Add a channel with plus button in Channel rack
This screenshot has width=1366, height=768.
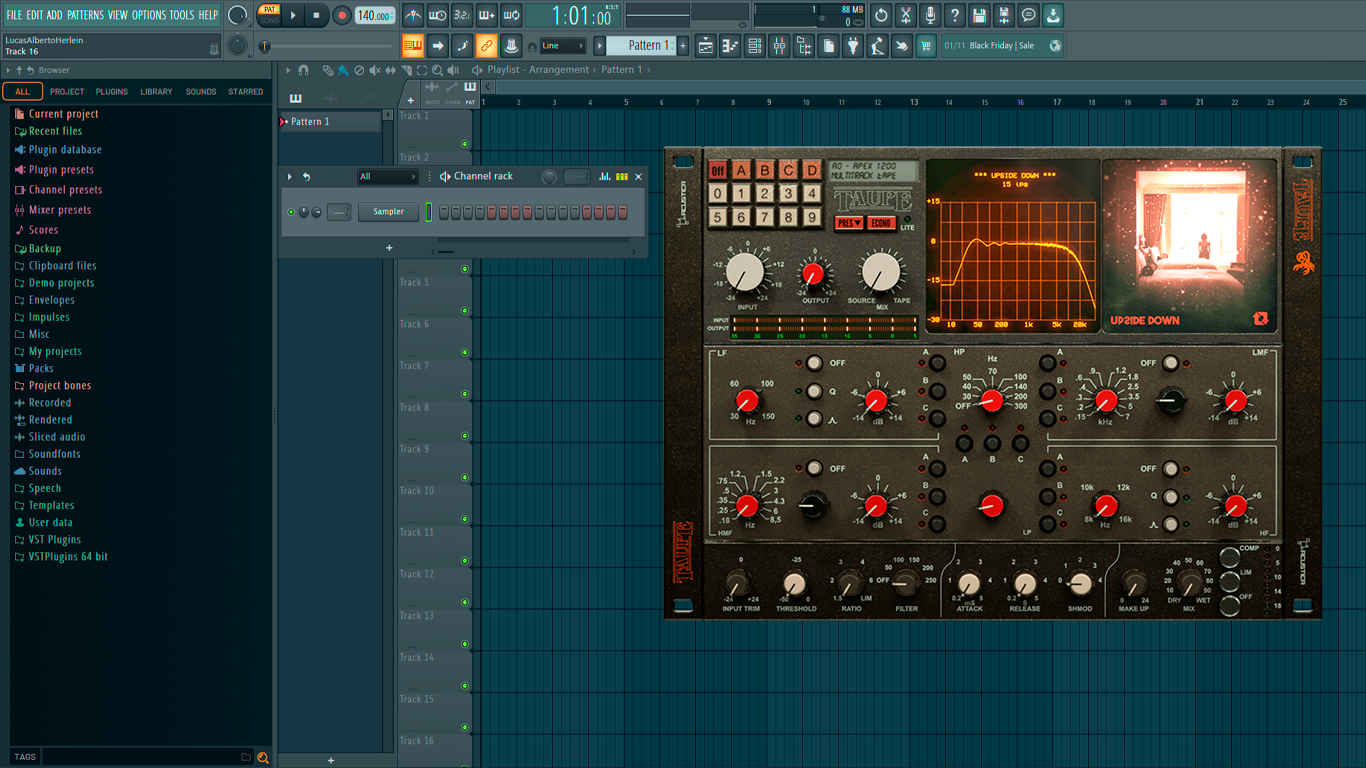click(389, 248)
